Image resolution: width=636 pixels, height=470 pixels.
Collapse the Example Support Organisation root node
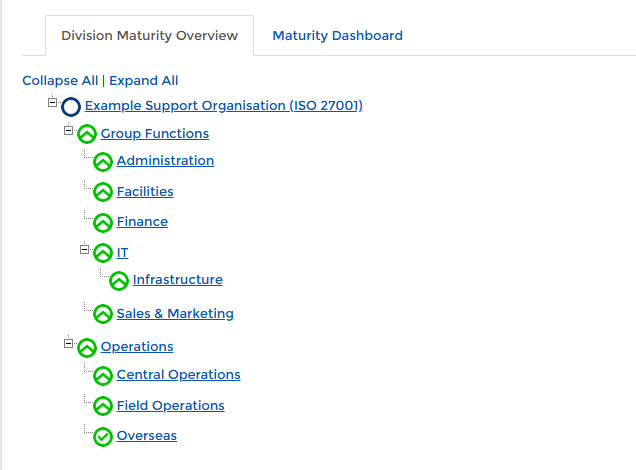coord(52,102)
